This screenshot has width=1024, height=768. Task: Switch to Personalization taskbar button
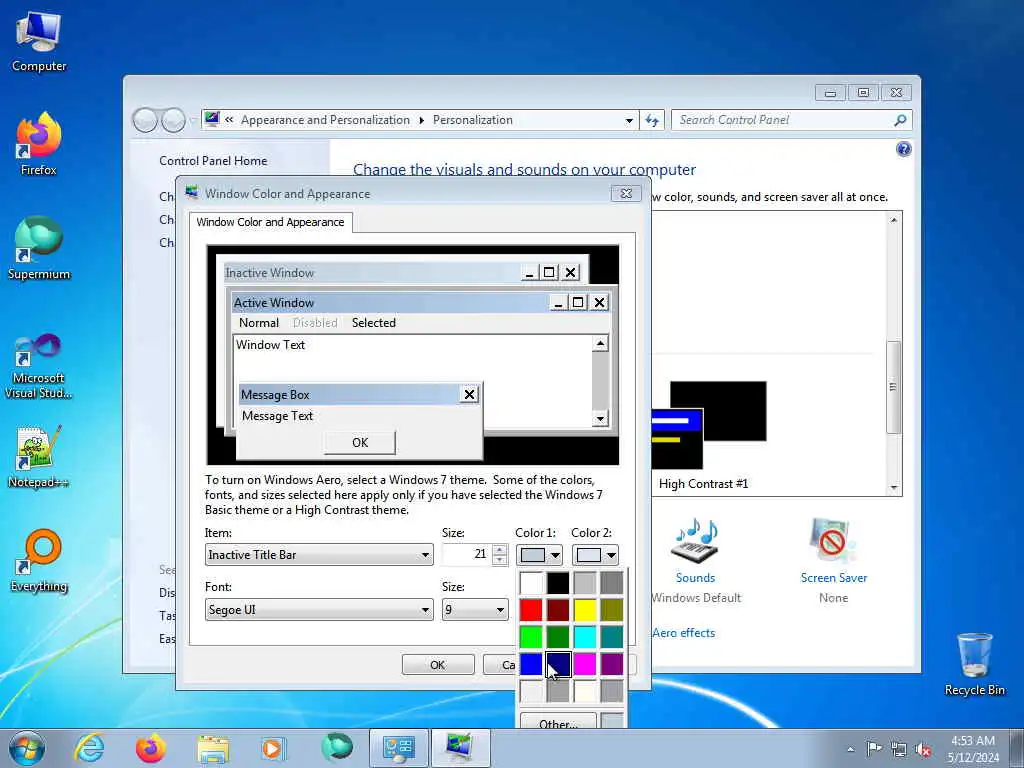click(x=460, y=748)
